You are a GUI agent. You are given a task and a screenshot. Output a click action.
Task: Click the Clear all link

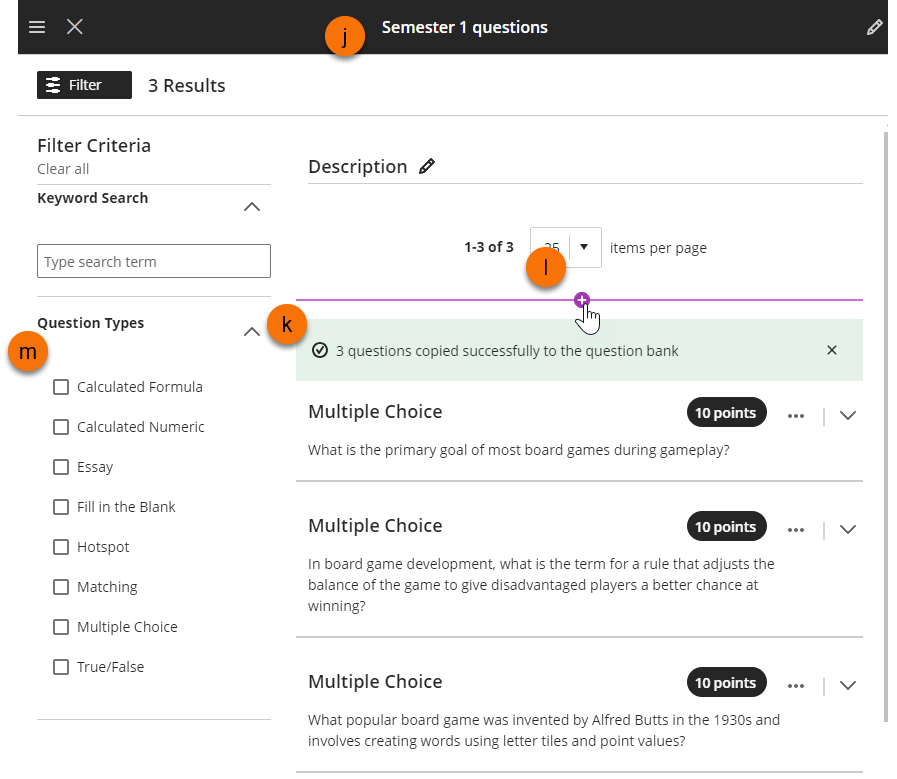pyautogui.click(x=63, y=169)
